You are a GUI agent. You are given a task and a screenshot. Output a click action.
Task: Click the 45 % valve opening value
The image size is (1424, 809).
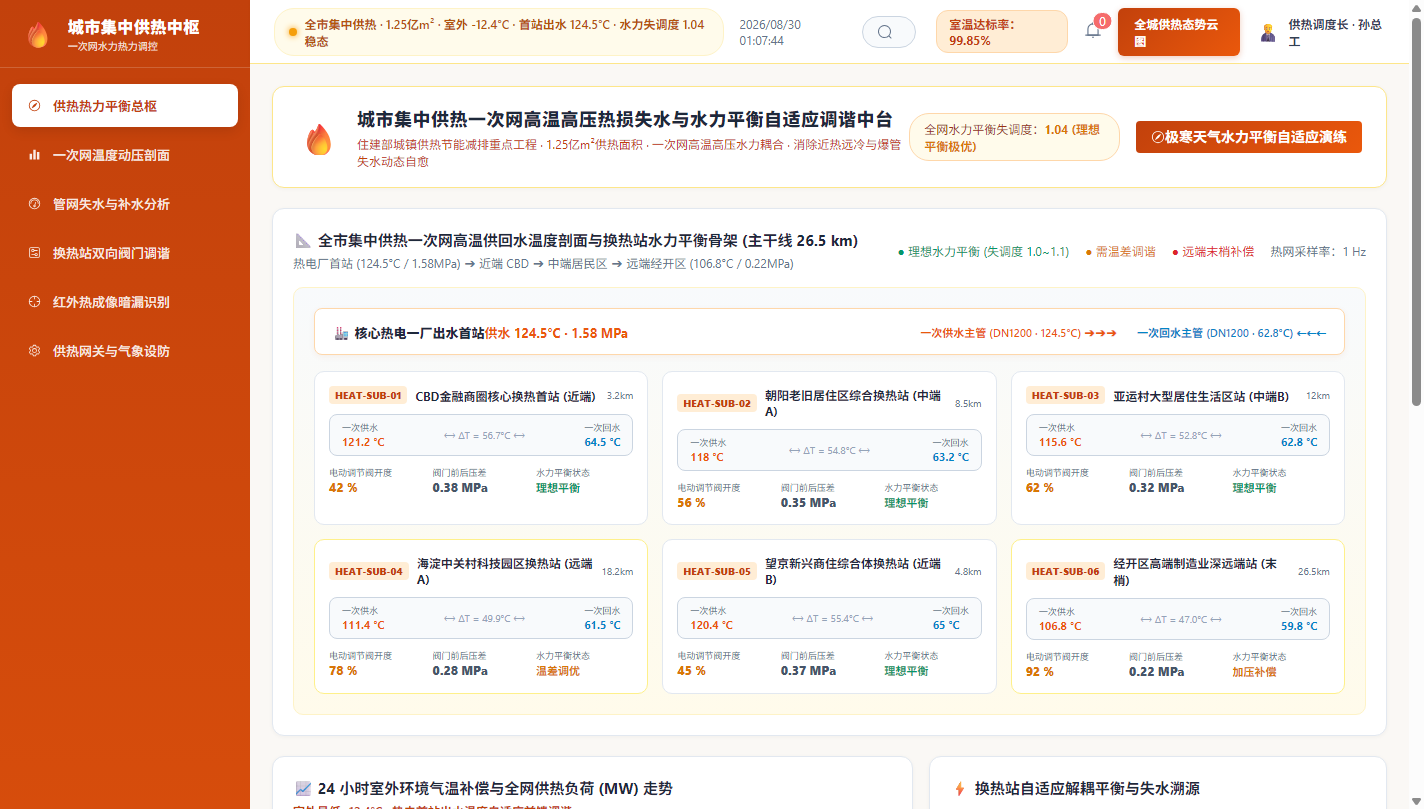[691, 671]
